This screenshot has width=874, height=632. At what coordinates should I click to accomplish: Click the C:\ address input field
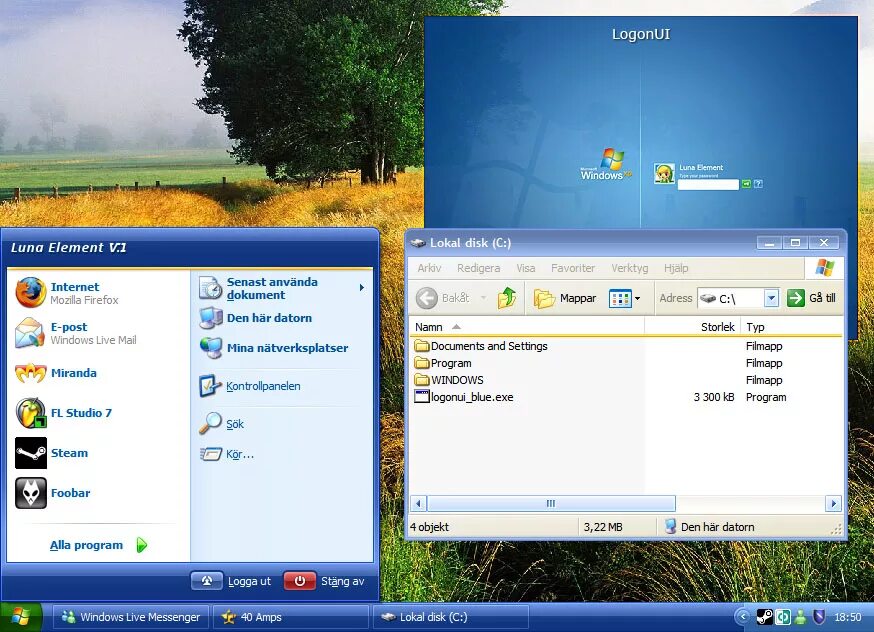coord(732,298)
